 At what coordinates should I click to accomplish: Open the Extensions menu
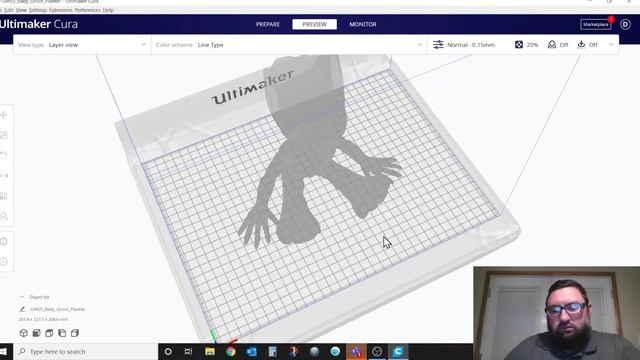[61, 10]
